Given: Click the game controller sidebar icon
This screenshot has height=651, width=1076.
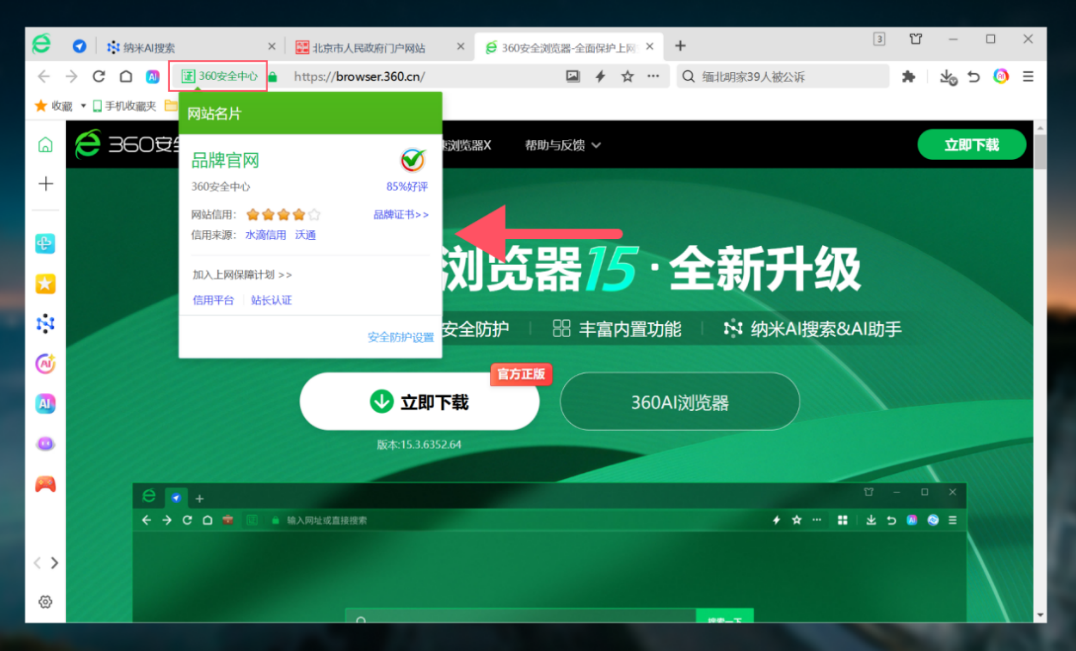Looking at the screenshot, I should pos(45,484).
